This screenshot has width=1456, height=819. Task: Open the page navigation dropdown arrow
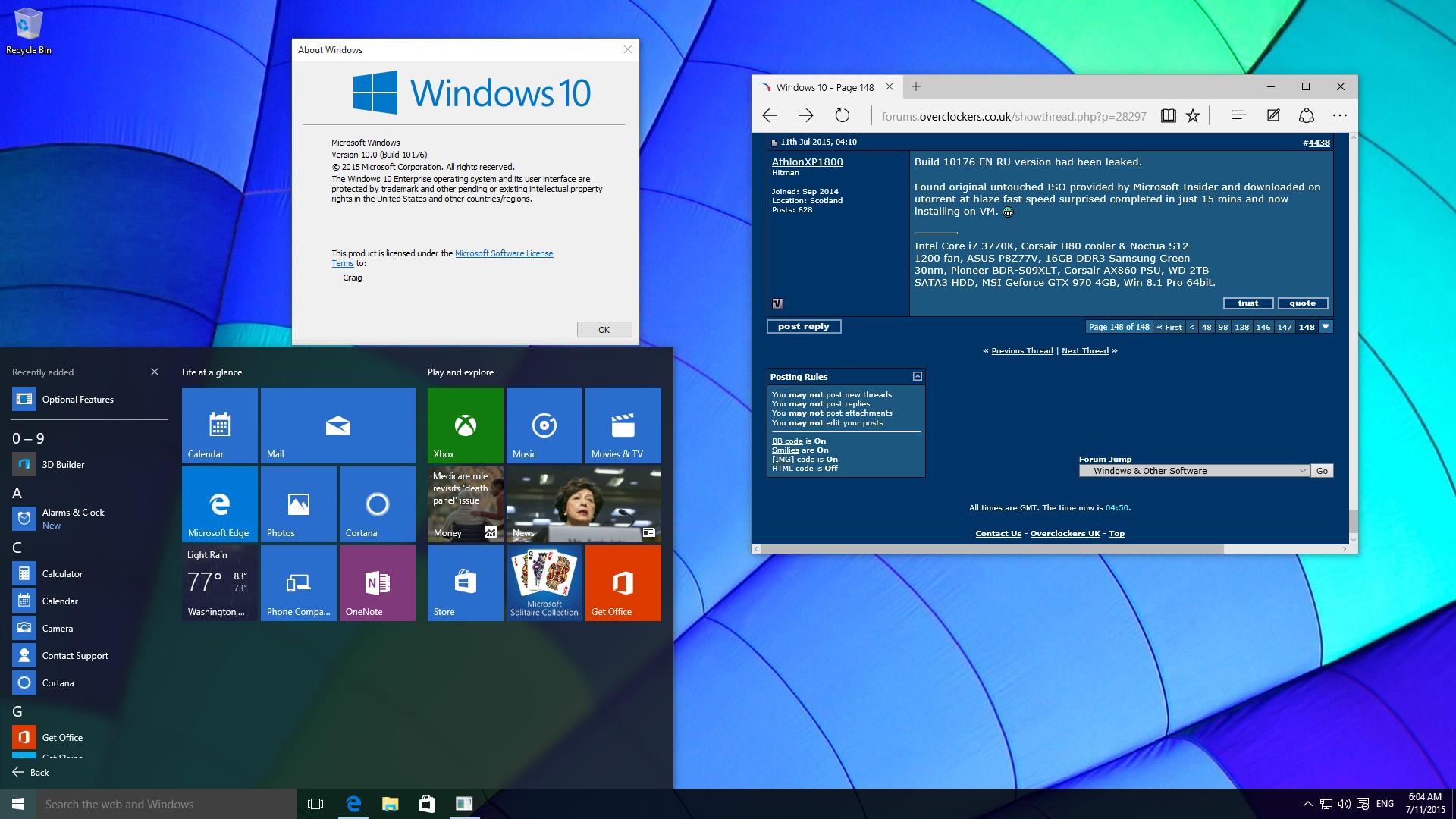(1326, 327)
